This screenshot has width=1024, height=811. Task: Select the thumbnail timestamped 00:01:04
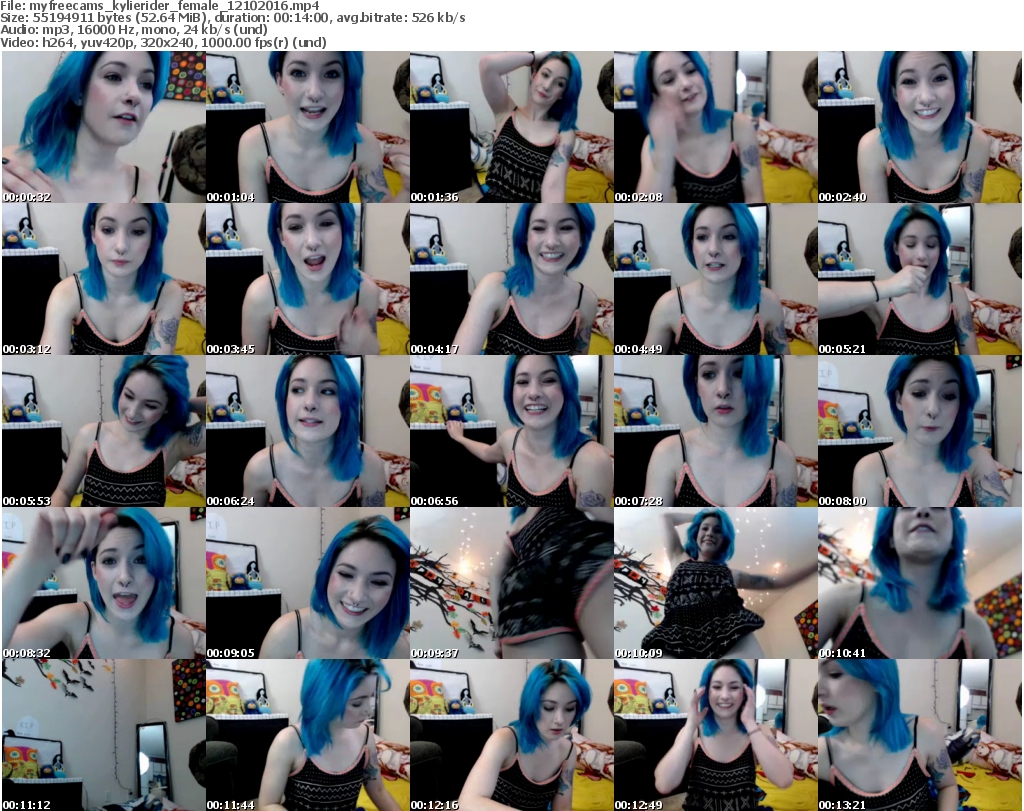tap(308, 127)
